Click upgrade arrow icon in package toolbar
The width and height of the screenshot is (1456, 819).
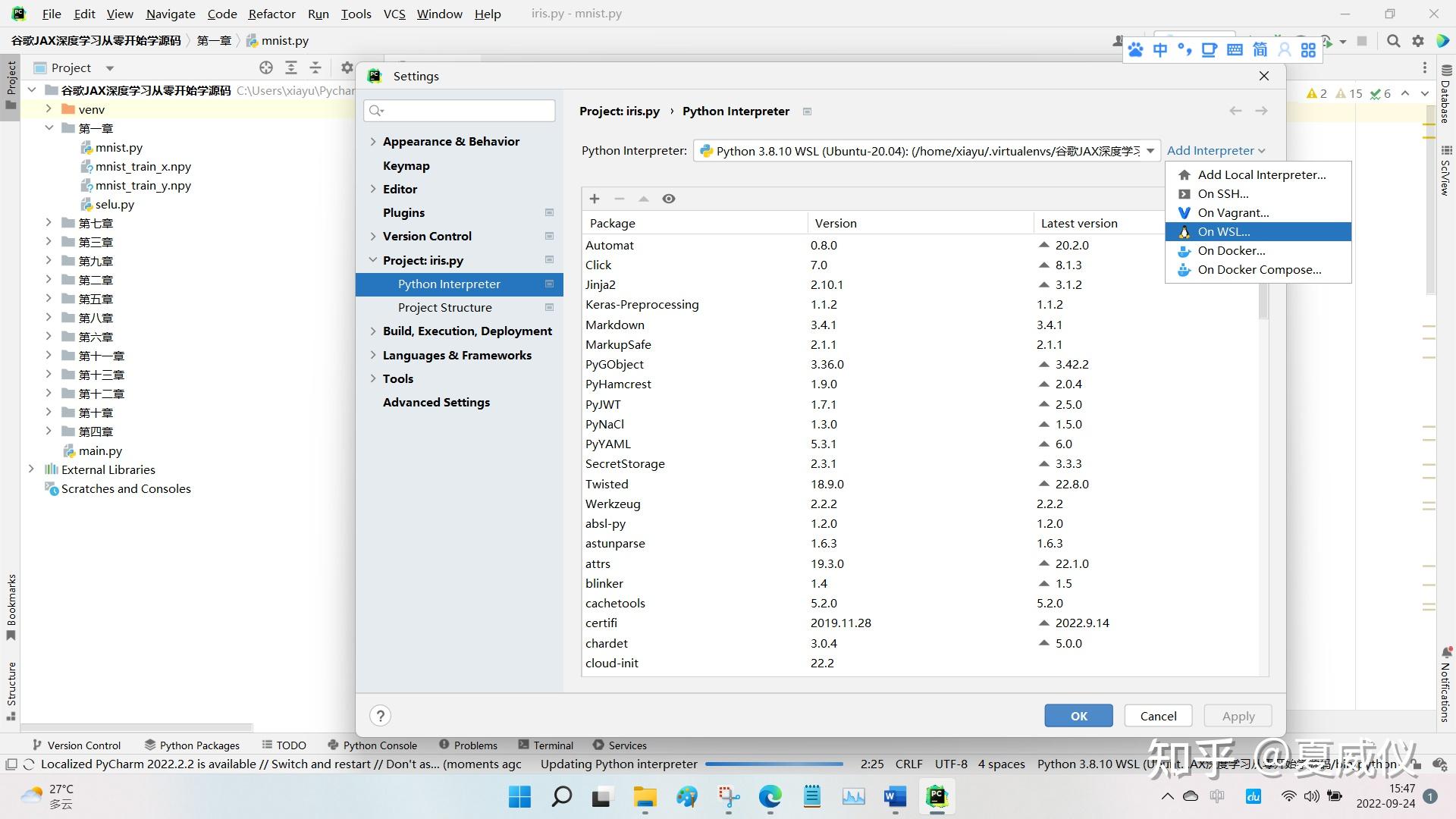(644, 199)
